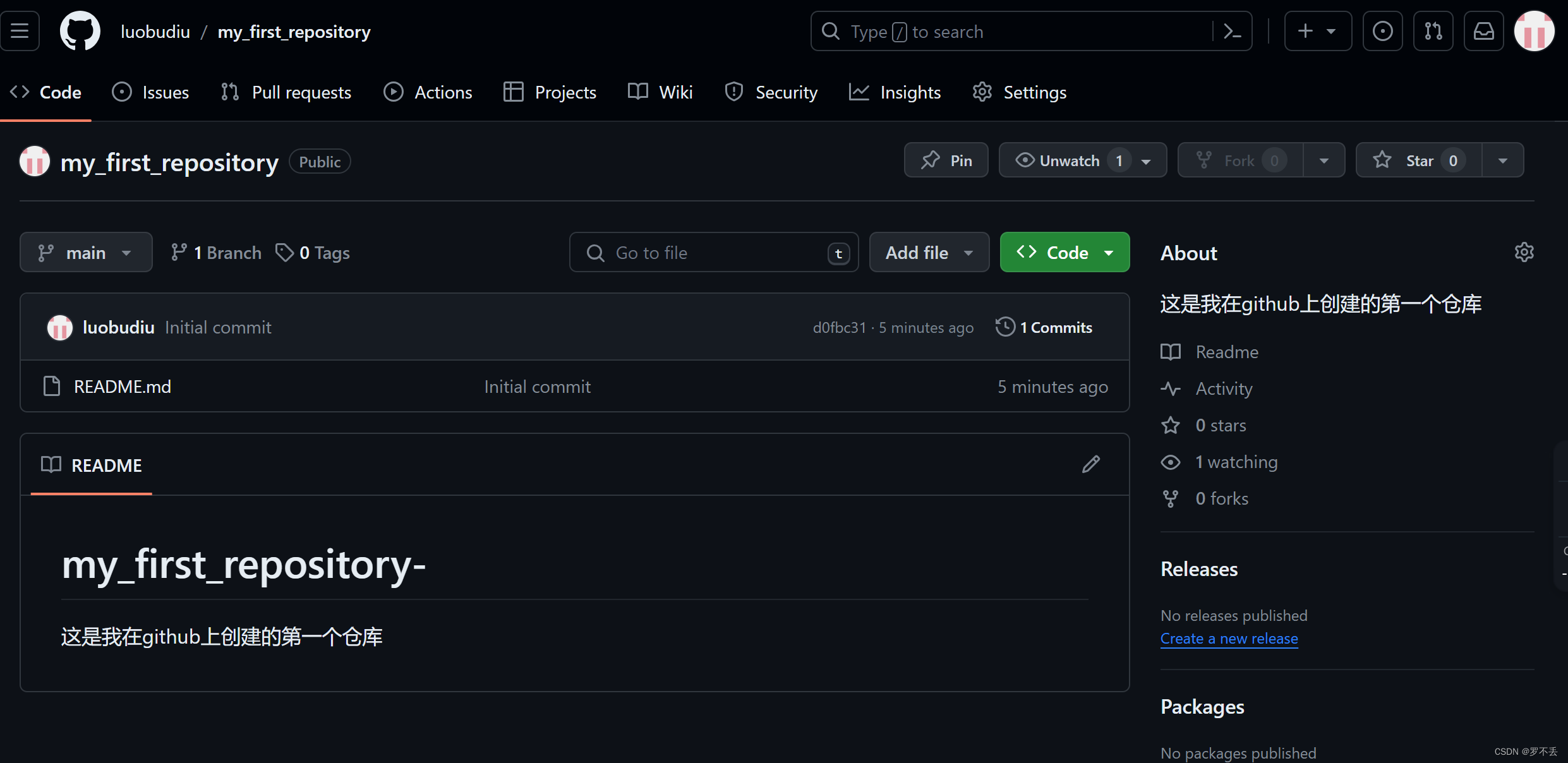The height and width of the screenshot is (763, 1568).
Task: Click the README.md file icon
Action: click(x=52, y=386)
